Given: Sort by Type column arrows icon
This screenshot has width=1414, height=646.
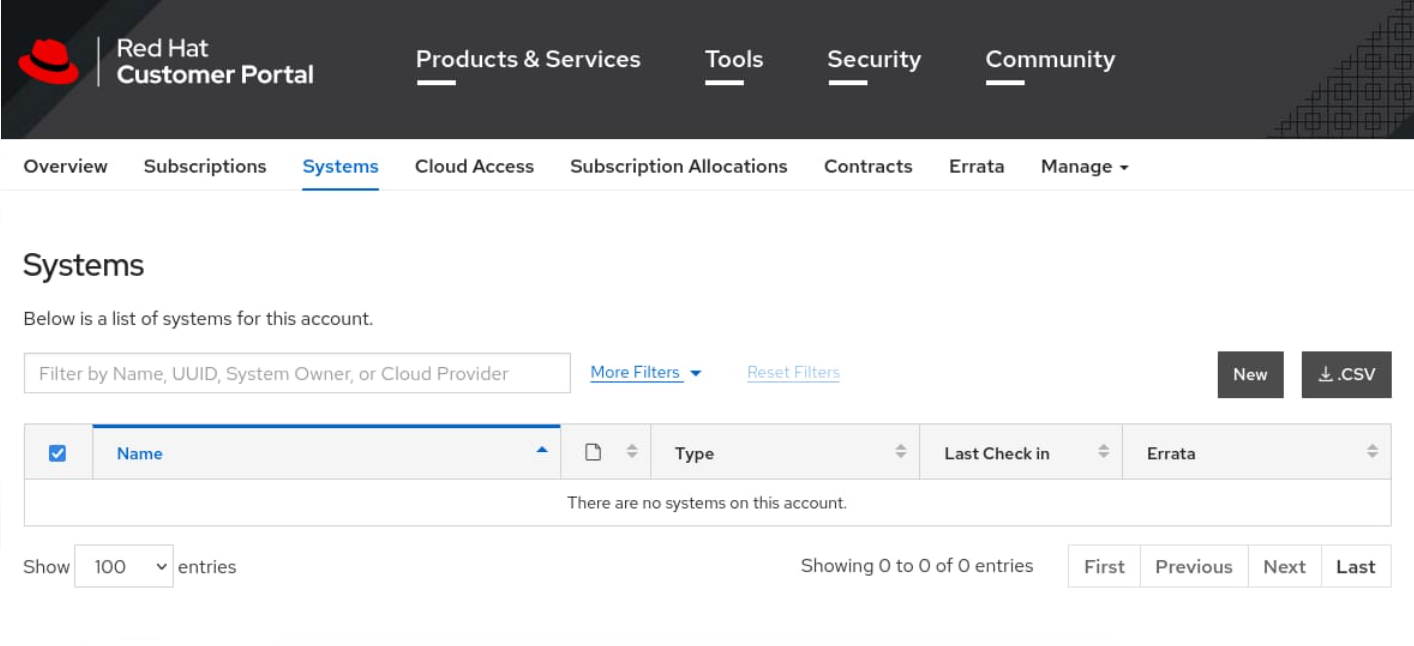Looking at the screenshot, I should coord(900,452).
